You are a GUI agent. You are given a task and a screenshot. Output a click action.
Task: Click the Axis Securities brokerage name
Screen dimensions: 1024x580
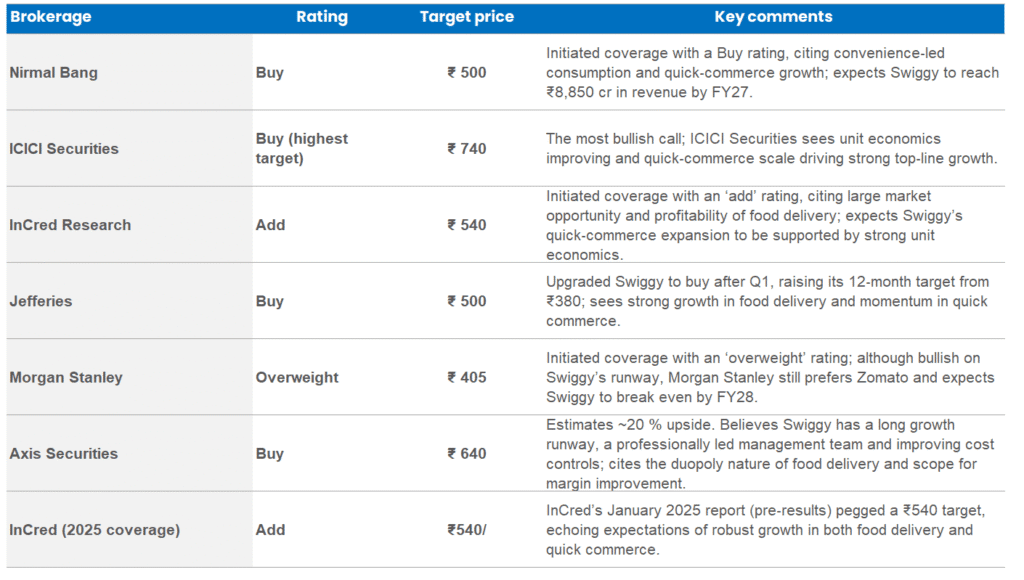pyautogui.click(x=63, y=454)
